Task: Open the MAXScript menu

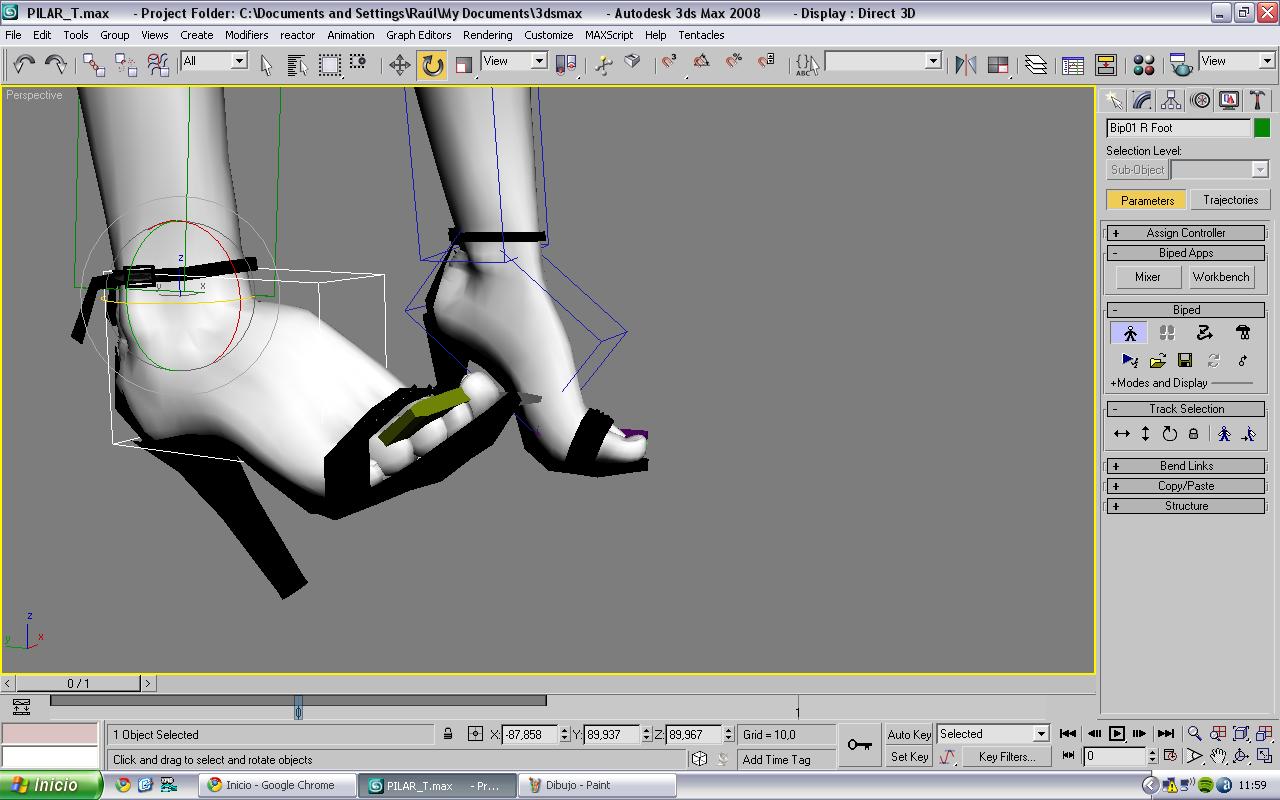Action: click(609, 35)
